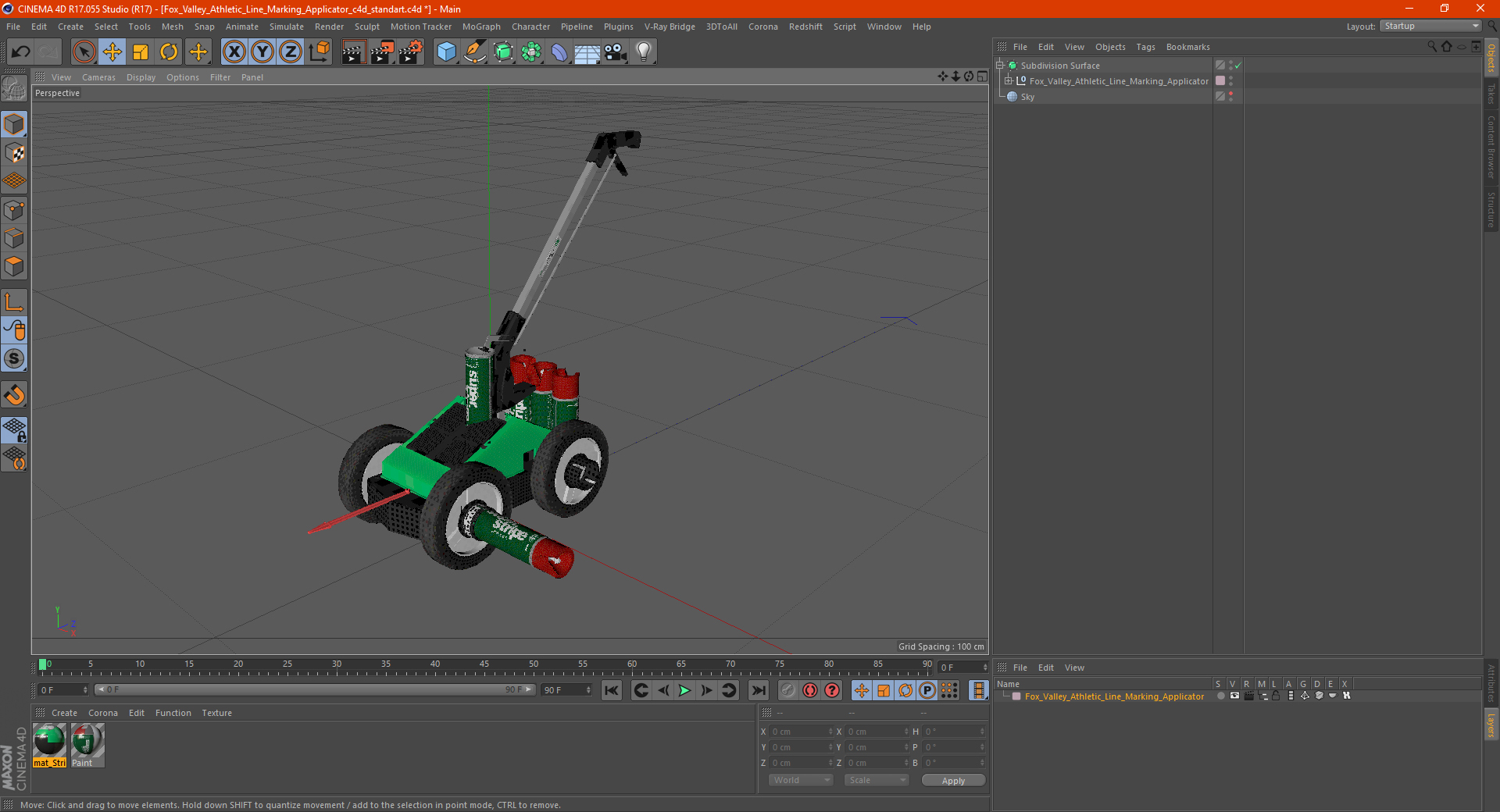
Task: Select the Paint material thumbnail
Action: 87,745
